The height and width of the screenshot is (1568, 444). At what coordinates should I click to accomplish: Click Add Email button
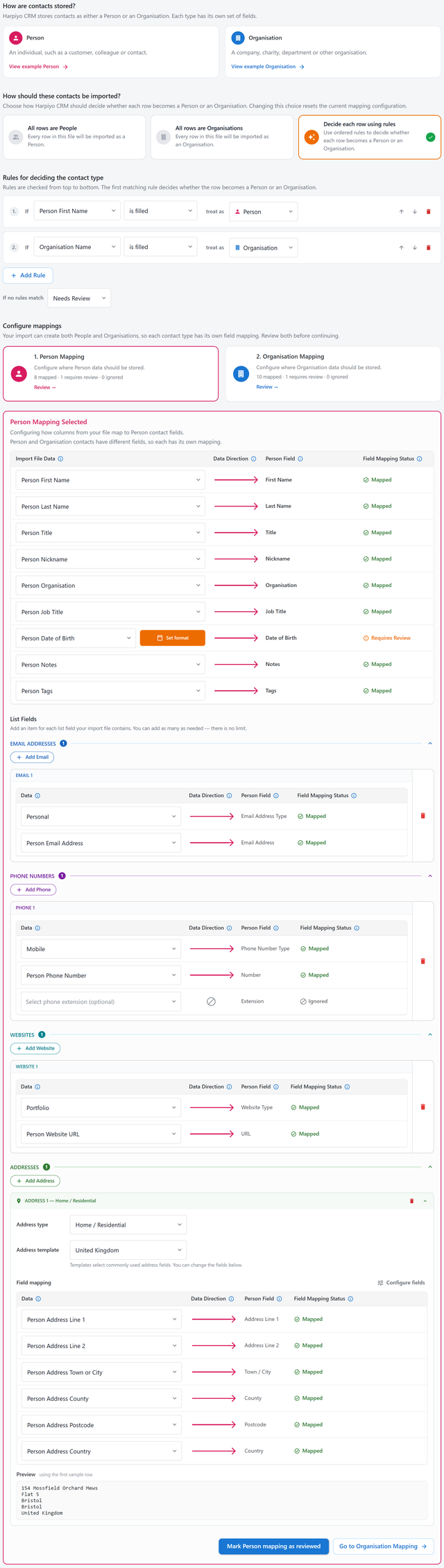32,758
